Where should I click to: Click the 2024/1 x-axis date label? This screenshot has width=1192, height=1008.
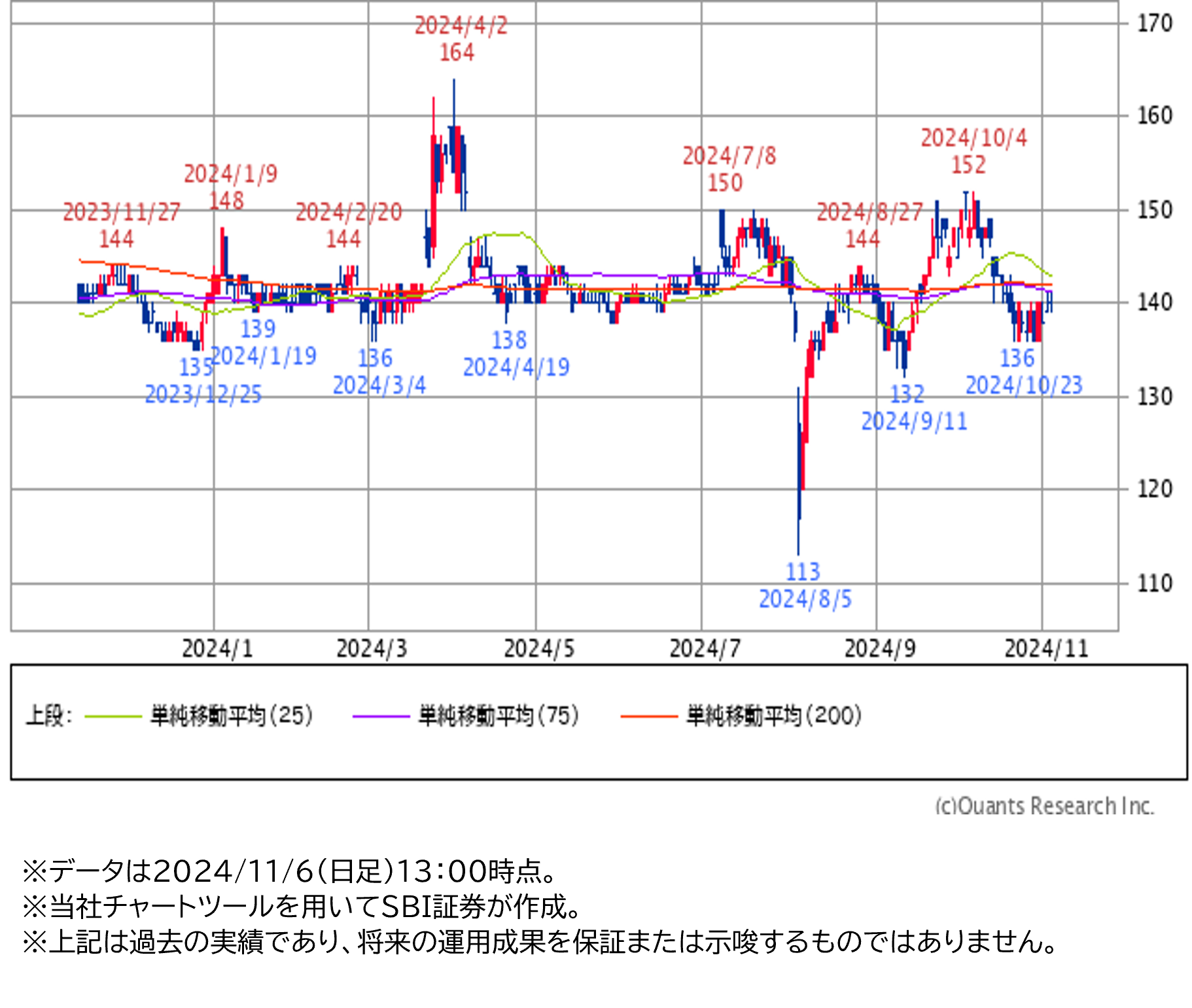[x=217, y=649]
